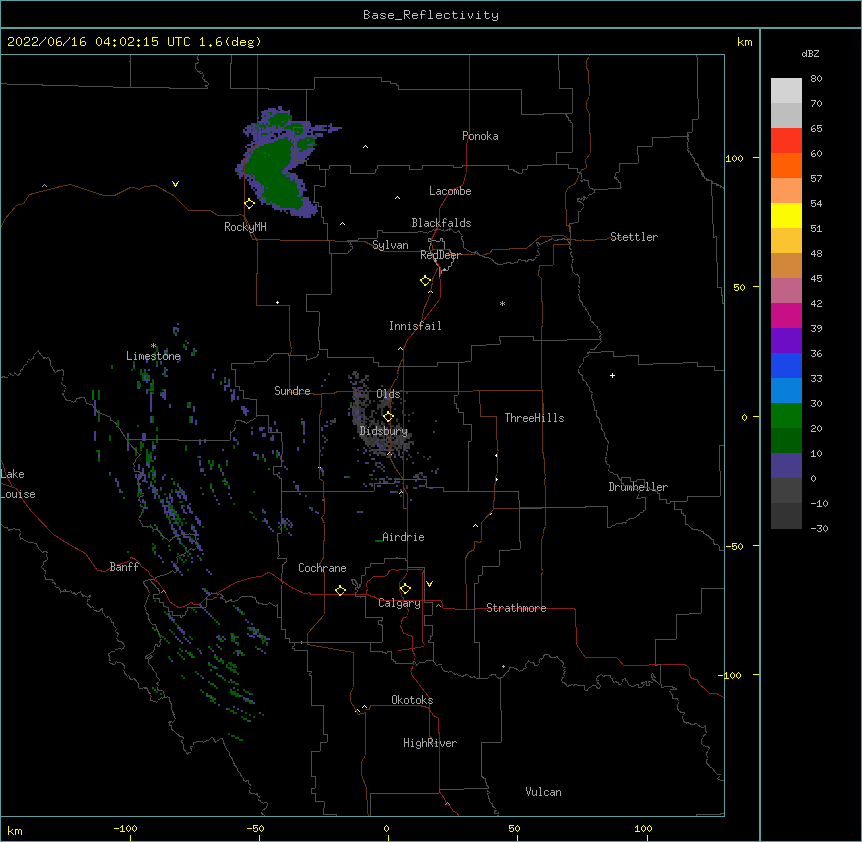
Task: Click the yellow diamond marker above Calgary
Action: tap(405, 589)
